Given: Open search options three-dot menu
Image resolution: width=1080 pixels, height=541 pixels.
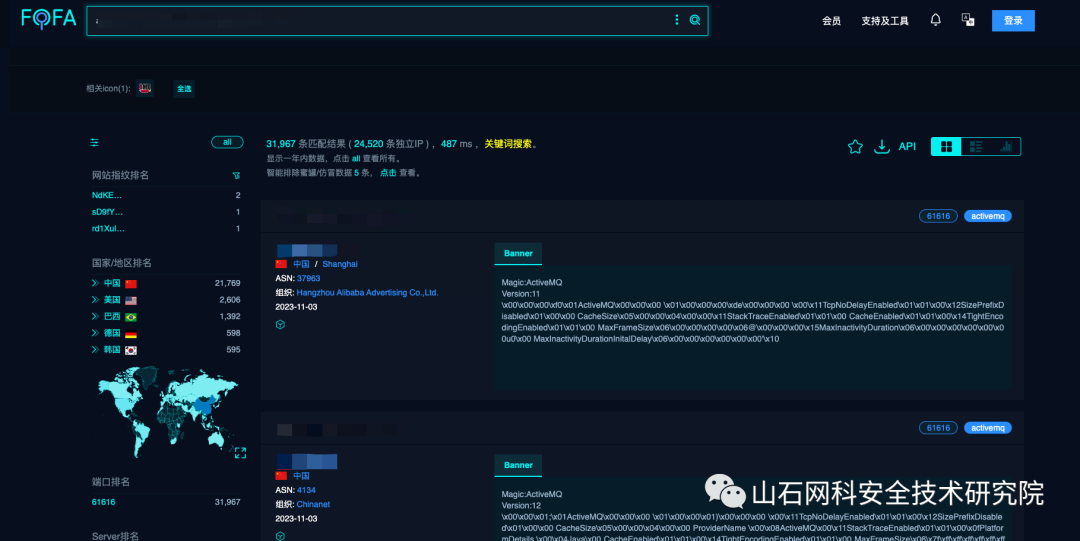Looking at the screenshot, I should 676,20.
